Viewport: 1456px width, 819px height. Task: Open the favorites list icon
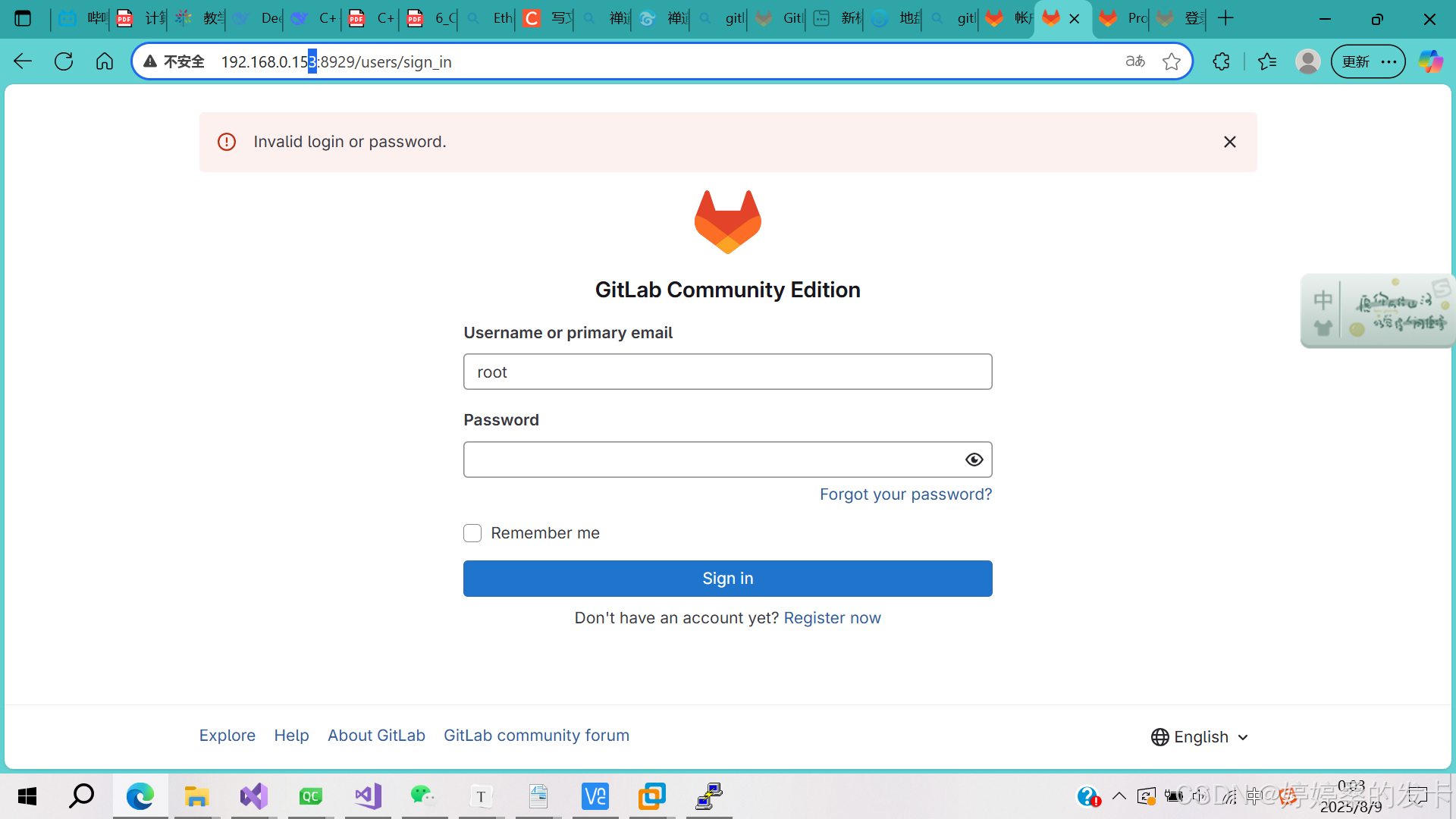[1267, 61]
